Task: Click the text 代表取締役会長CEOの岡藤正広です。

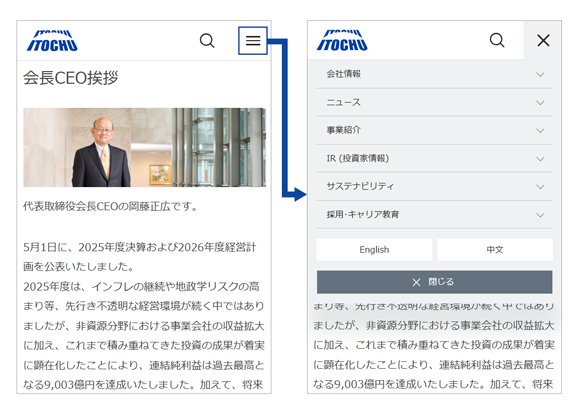Action: coord(110,206)
